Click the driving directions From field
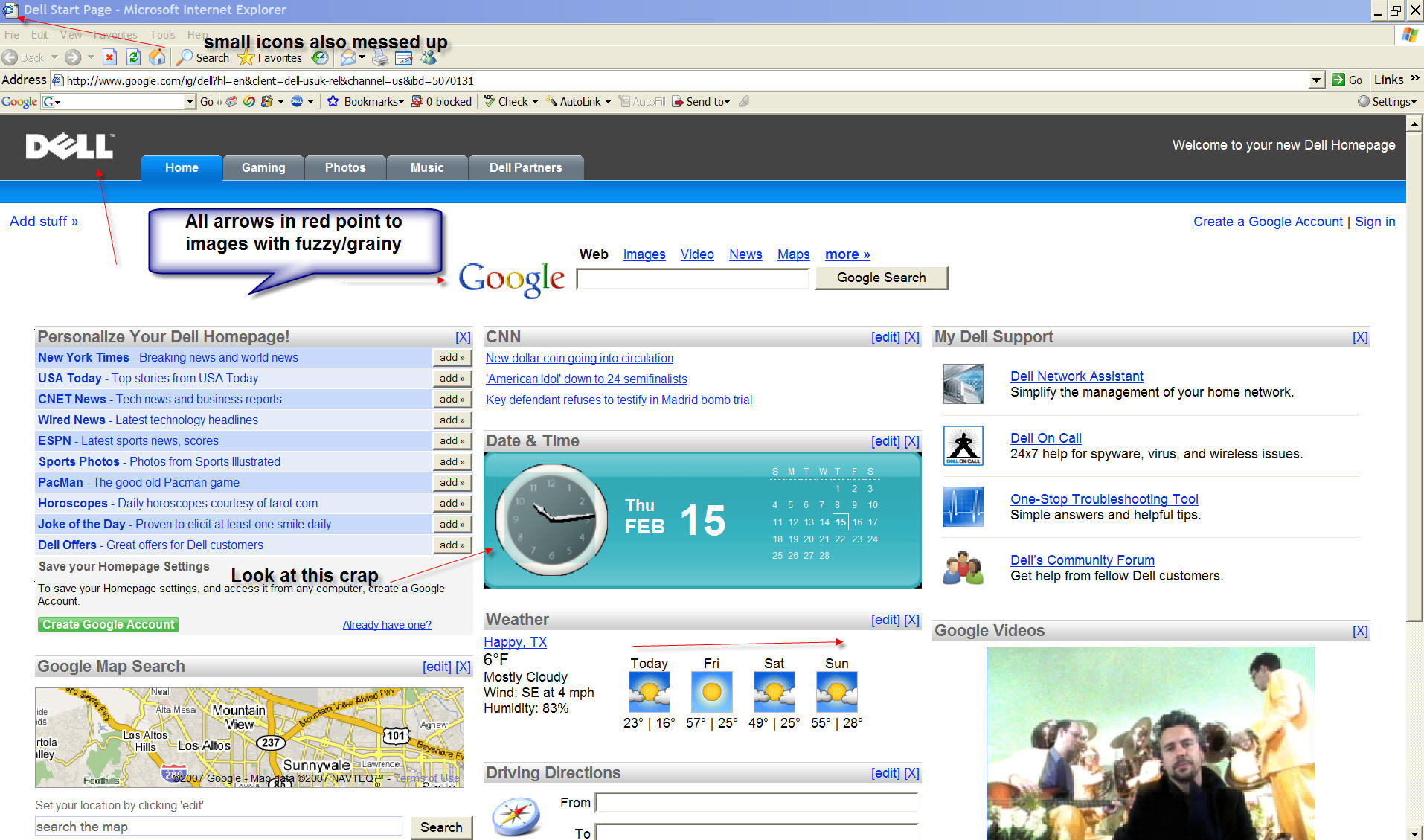The image size is (1424, 840). tap(757, 802)
